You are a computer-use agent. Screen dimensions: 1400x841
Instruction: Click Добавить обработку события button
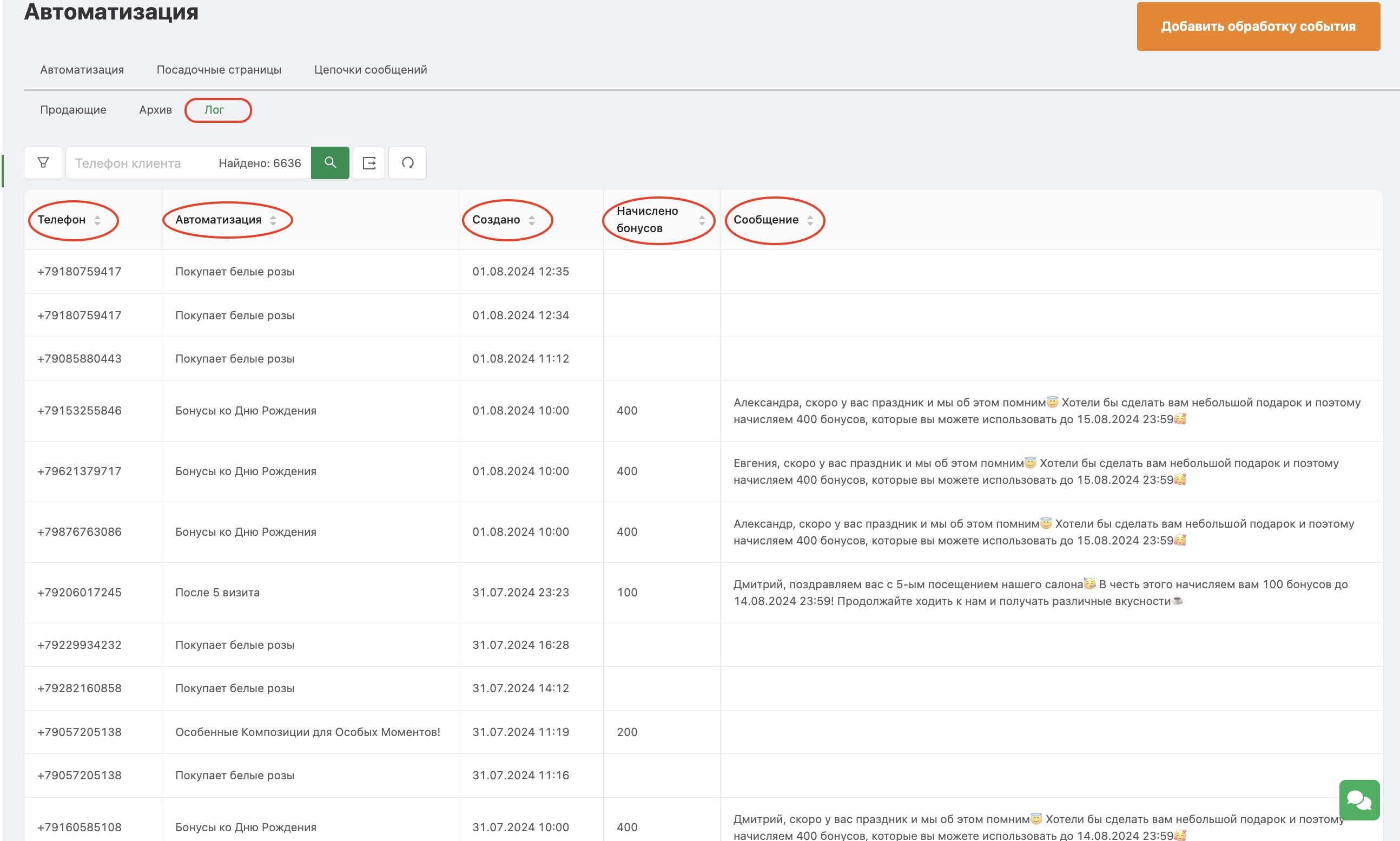pyautogui.click(x=1258, y=26)
